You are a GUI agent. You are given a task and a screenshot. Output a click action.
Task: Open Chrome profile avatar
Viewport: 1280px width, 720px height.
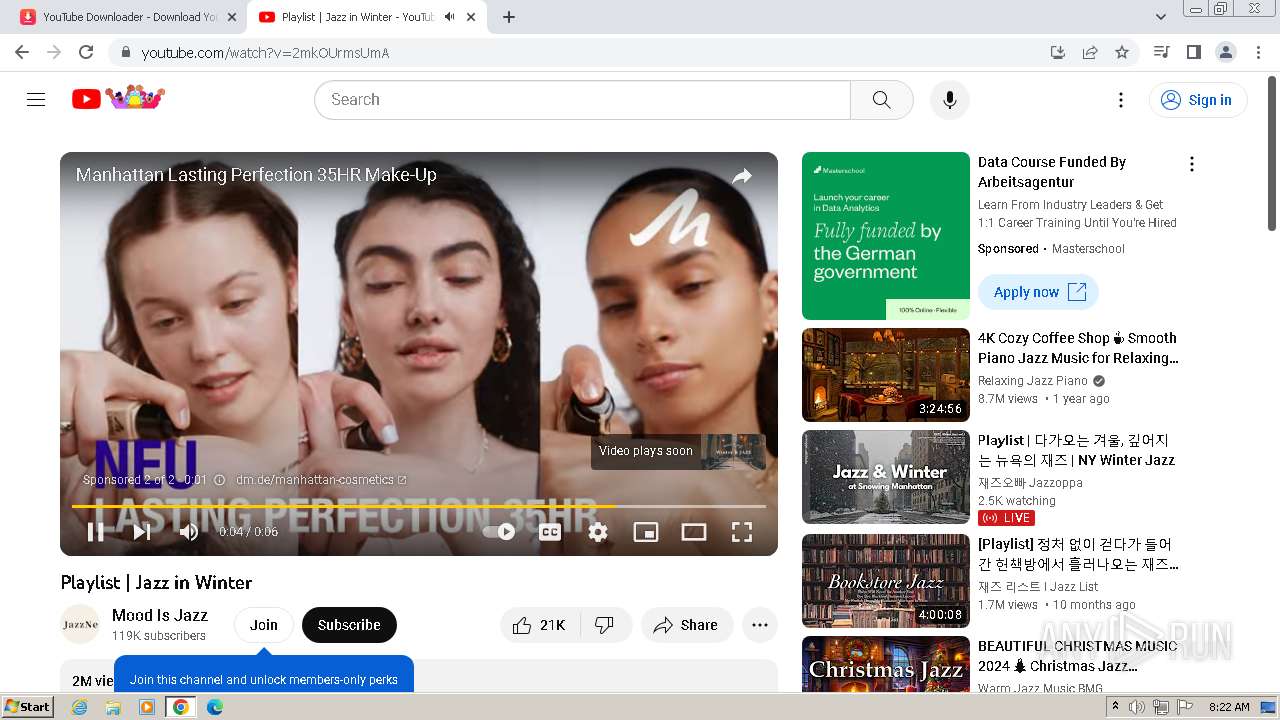click(x=1225, y=52)
